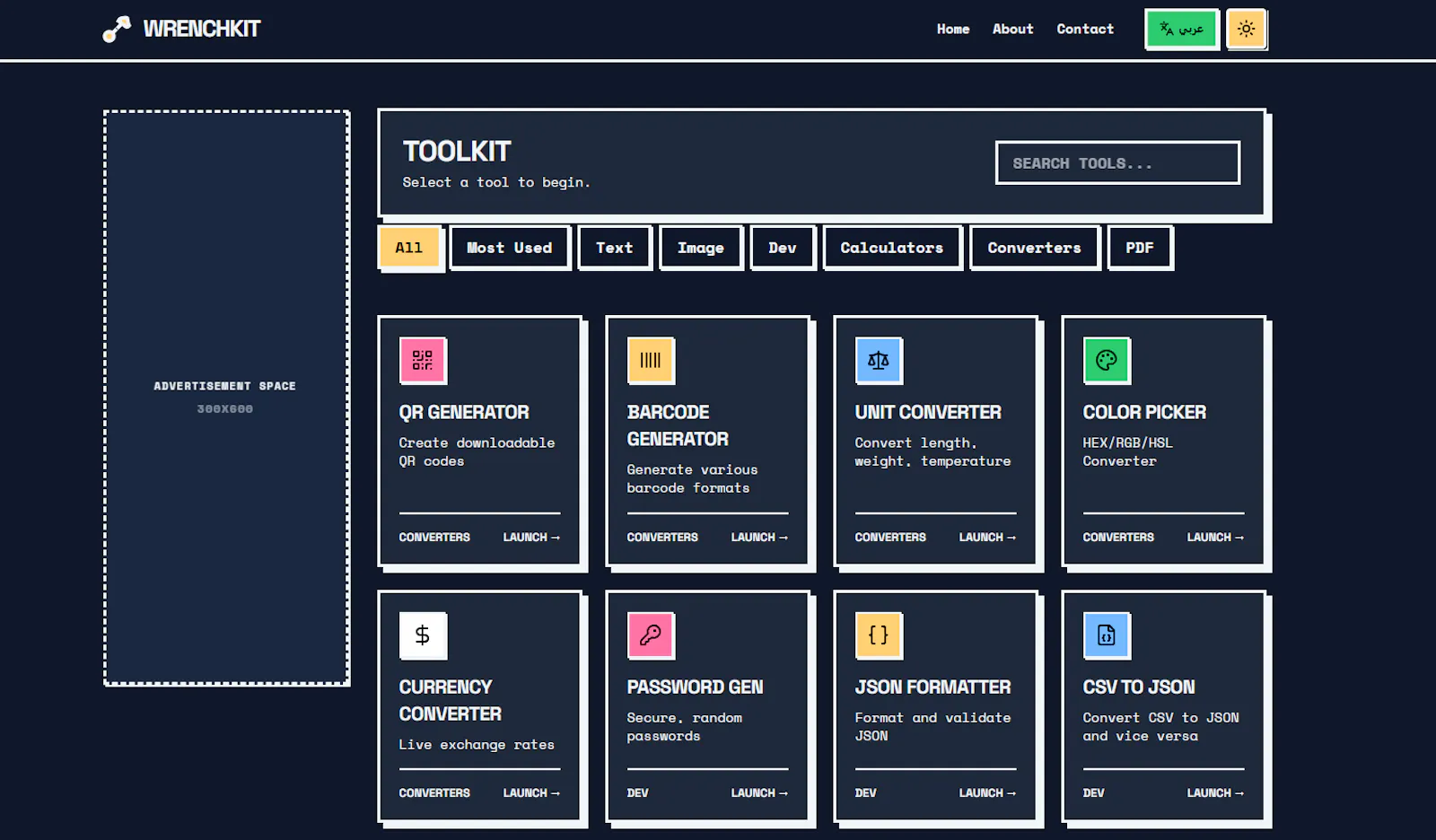Open the Contact page link
Screen dimensions: 1436x840
(x=1085, y=29)
